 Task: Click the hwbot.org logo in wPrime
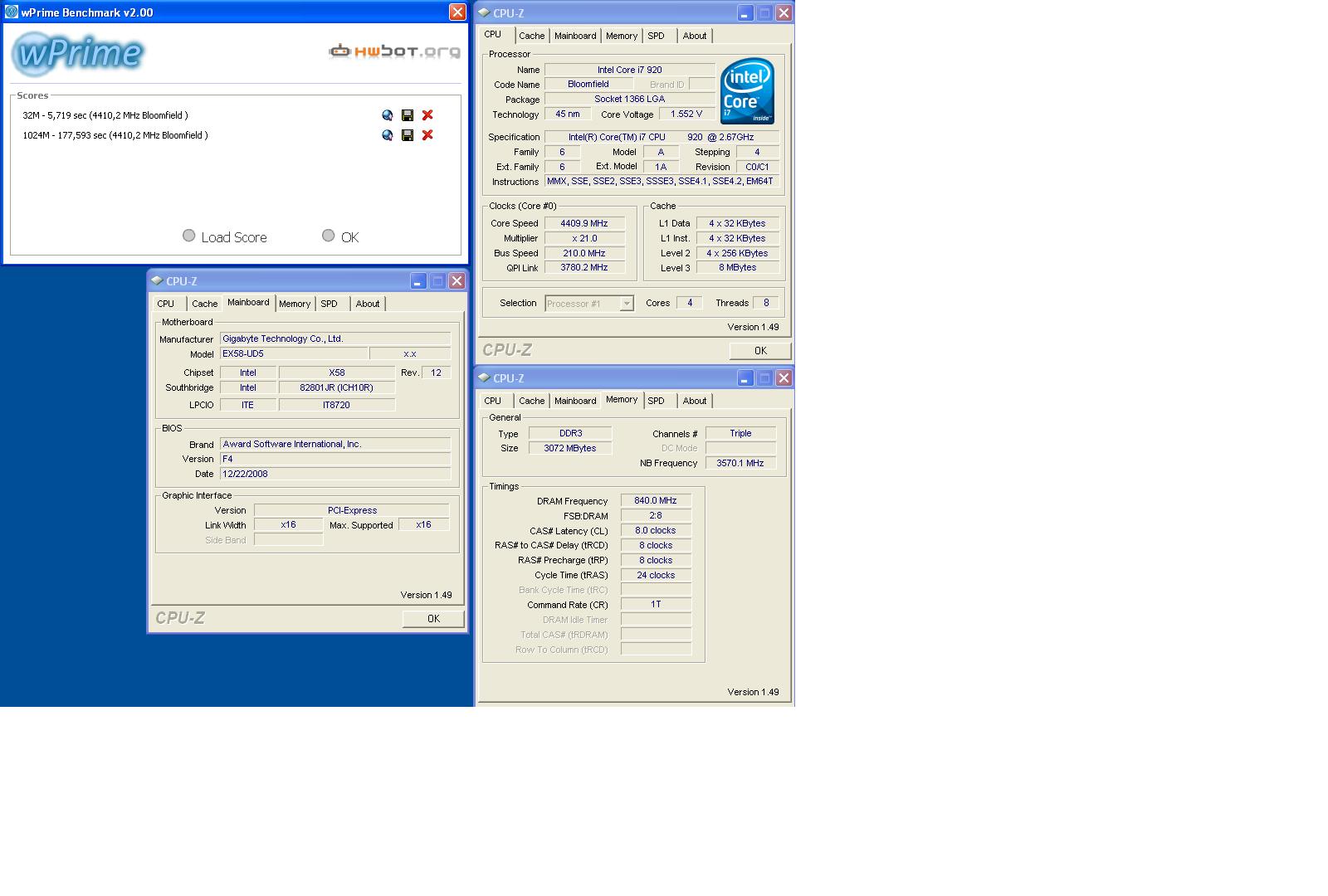point(394,51)
